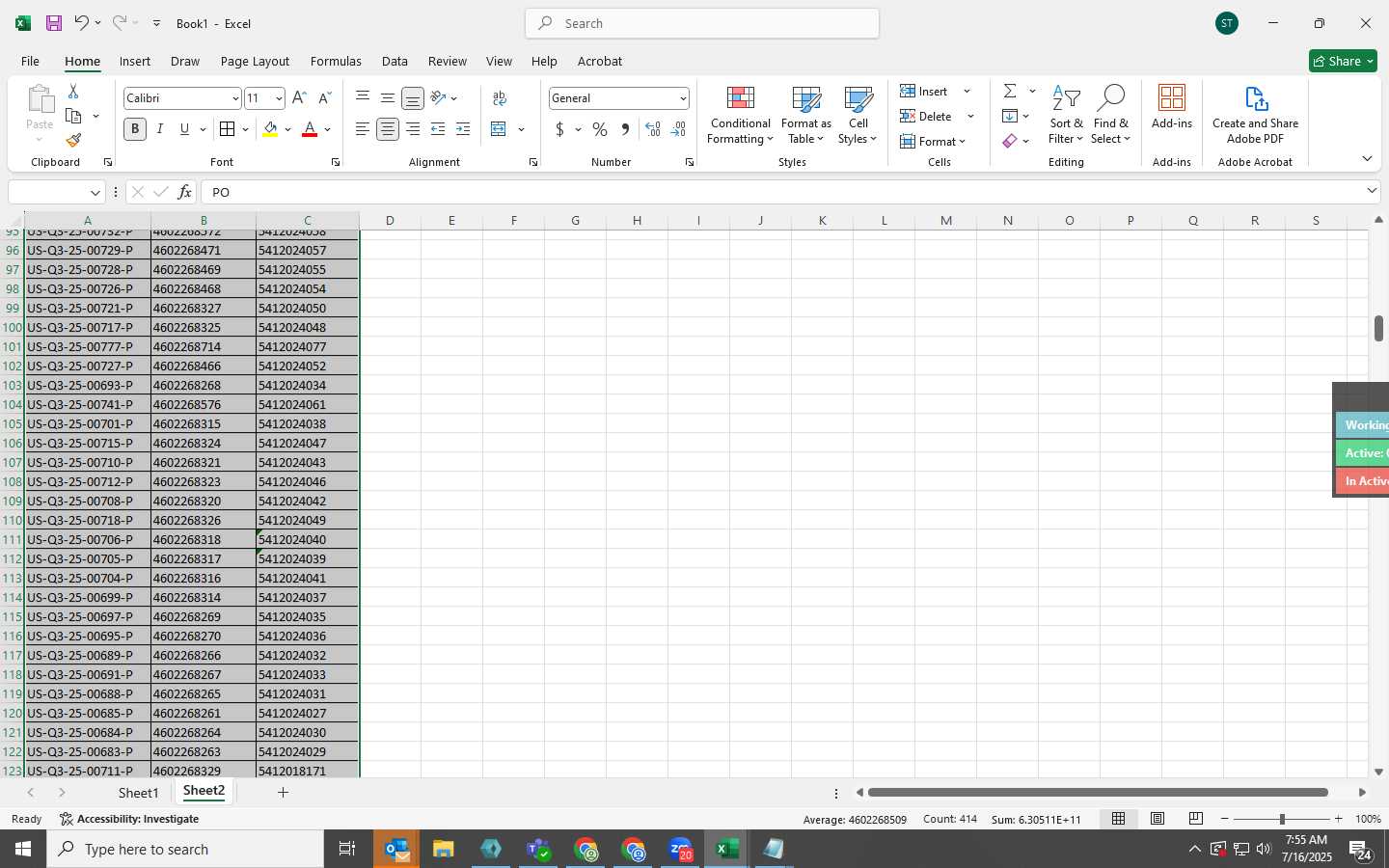Click the Orientation text angle icon
Image resolution: width=1389 pixels, height=868 pixels.
click(x=438, y=97)
